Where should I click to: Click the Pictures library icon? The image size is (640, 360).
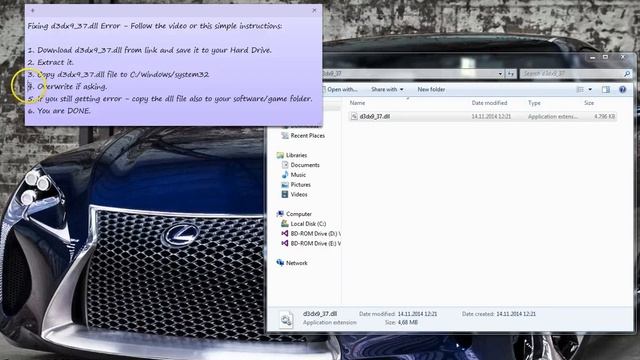tap(285, 184)
